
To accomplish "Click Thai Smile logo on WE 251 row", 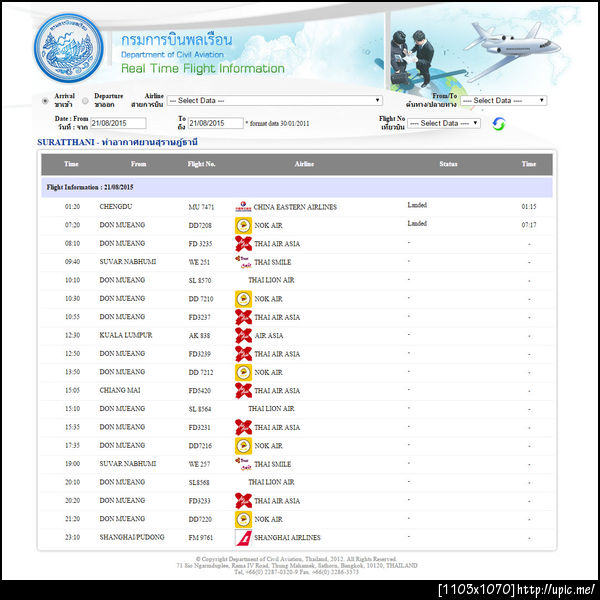I will 243,262.
